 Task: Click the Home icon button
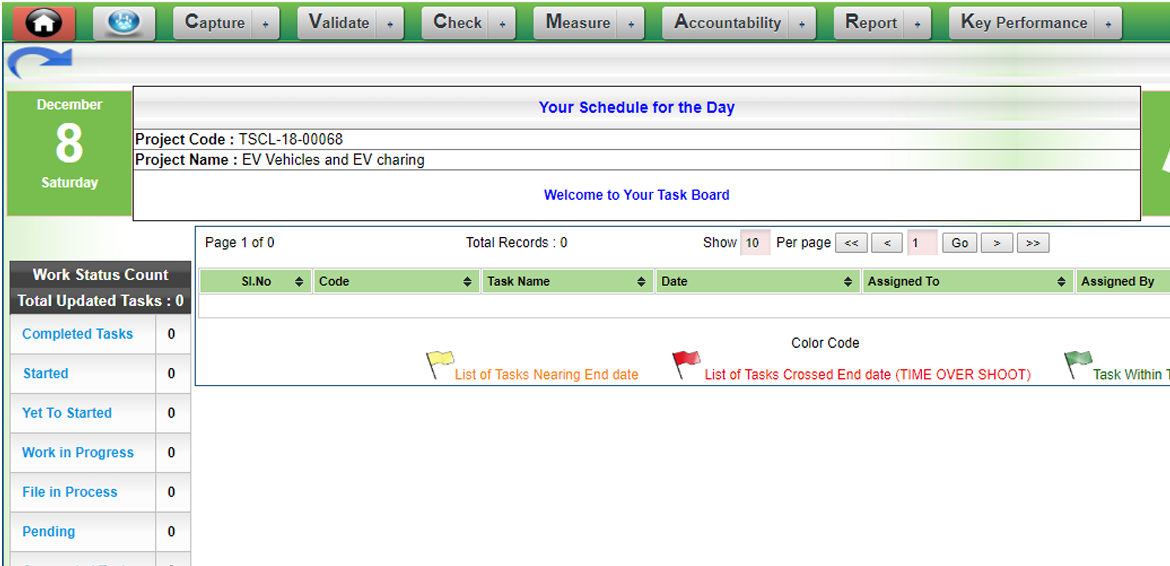coord(42,23)
